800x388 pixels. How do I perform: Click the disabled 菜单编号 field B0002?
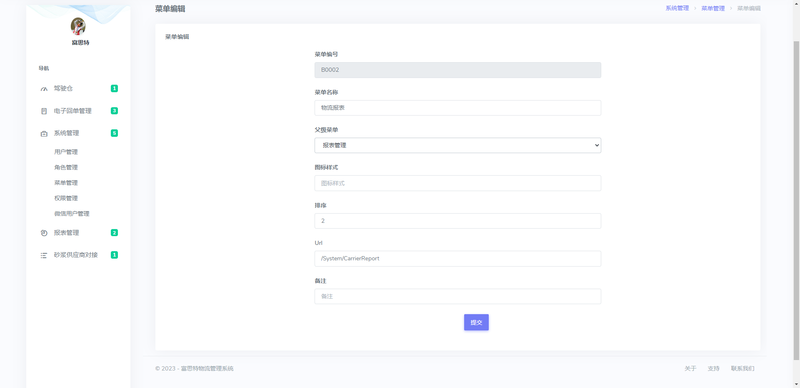(458, 70)
